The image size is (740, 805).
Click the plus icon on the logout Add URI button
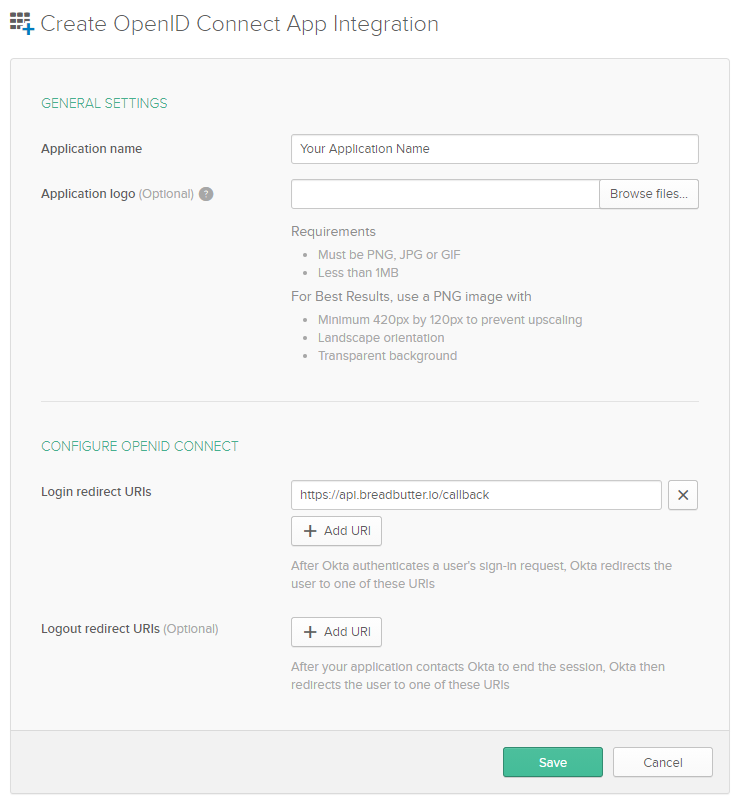[312, 632]
